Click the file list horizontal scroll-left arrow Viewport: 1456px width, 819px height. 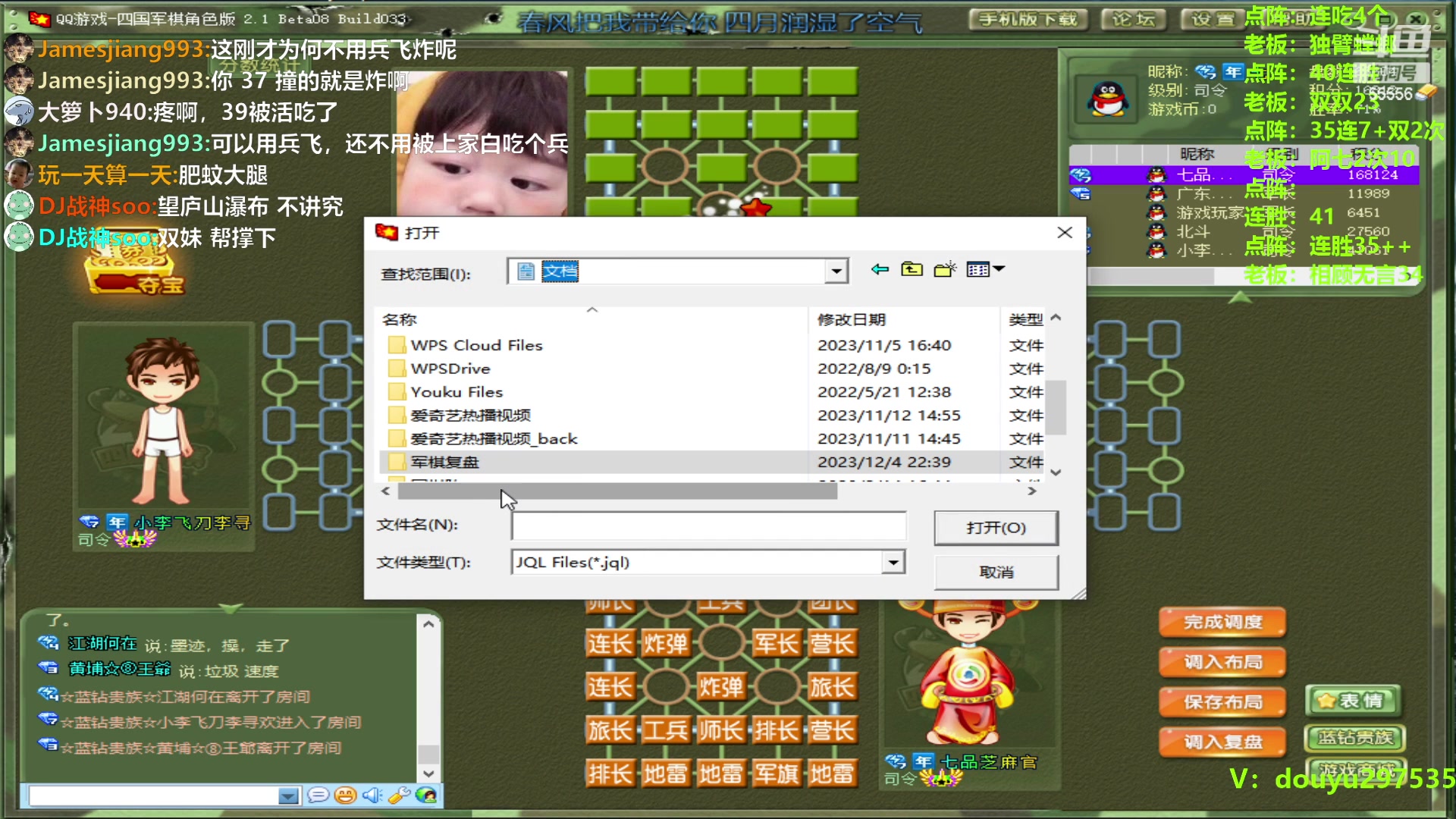(x=386, y=491)
